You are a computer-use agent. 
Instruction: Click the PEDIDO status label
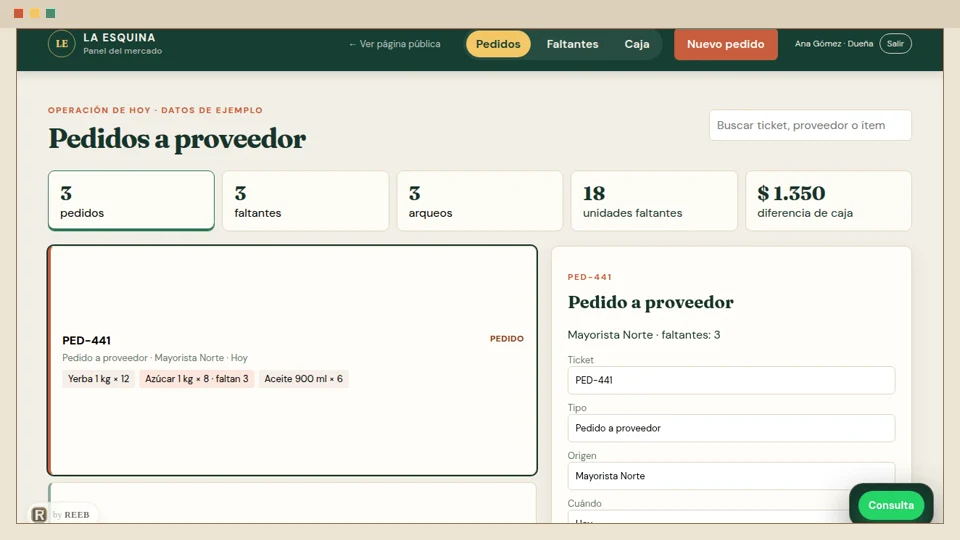[506, 339]
